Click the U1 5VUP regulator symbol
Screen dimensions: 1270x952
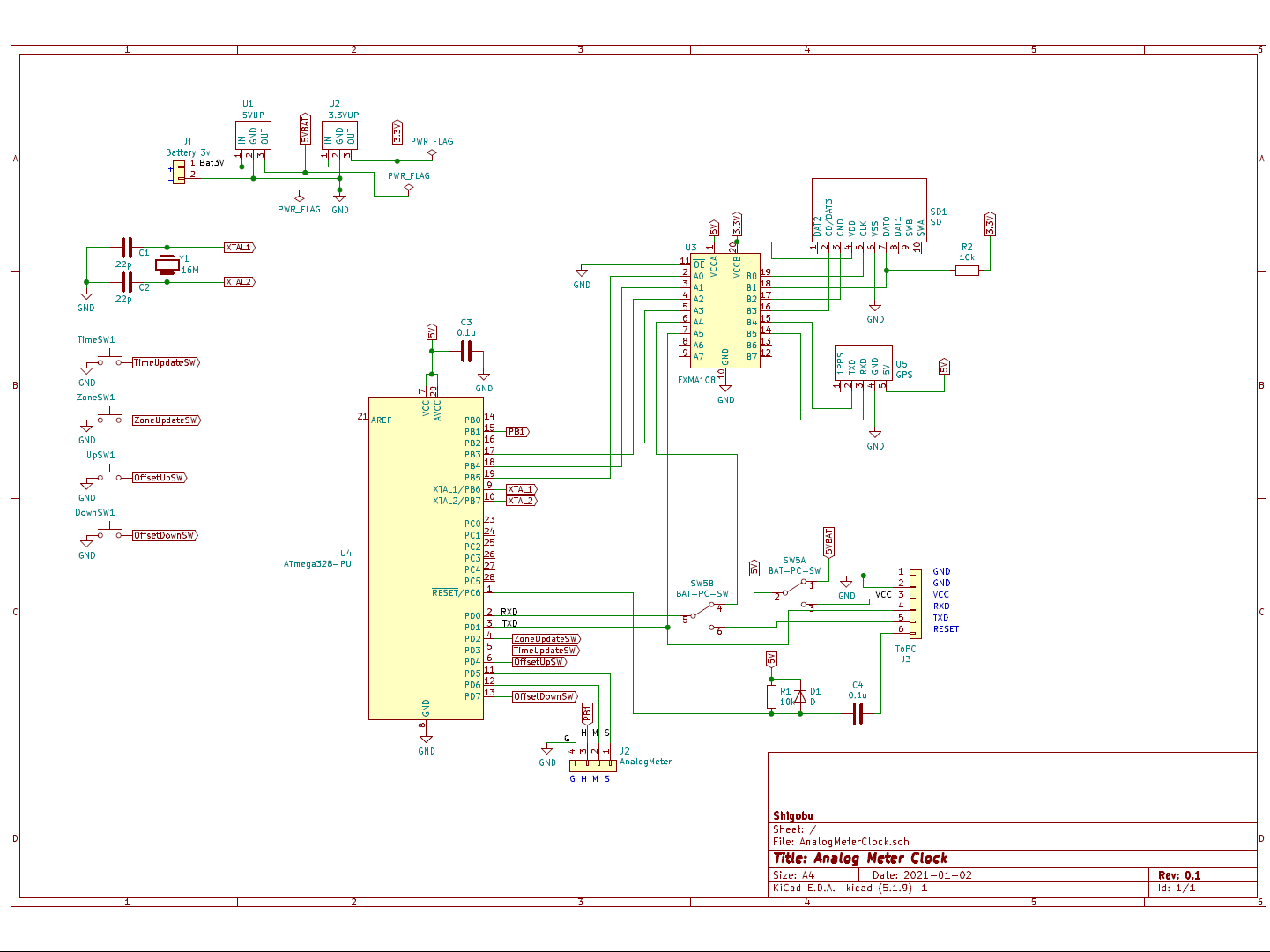[253, 135]
